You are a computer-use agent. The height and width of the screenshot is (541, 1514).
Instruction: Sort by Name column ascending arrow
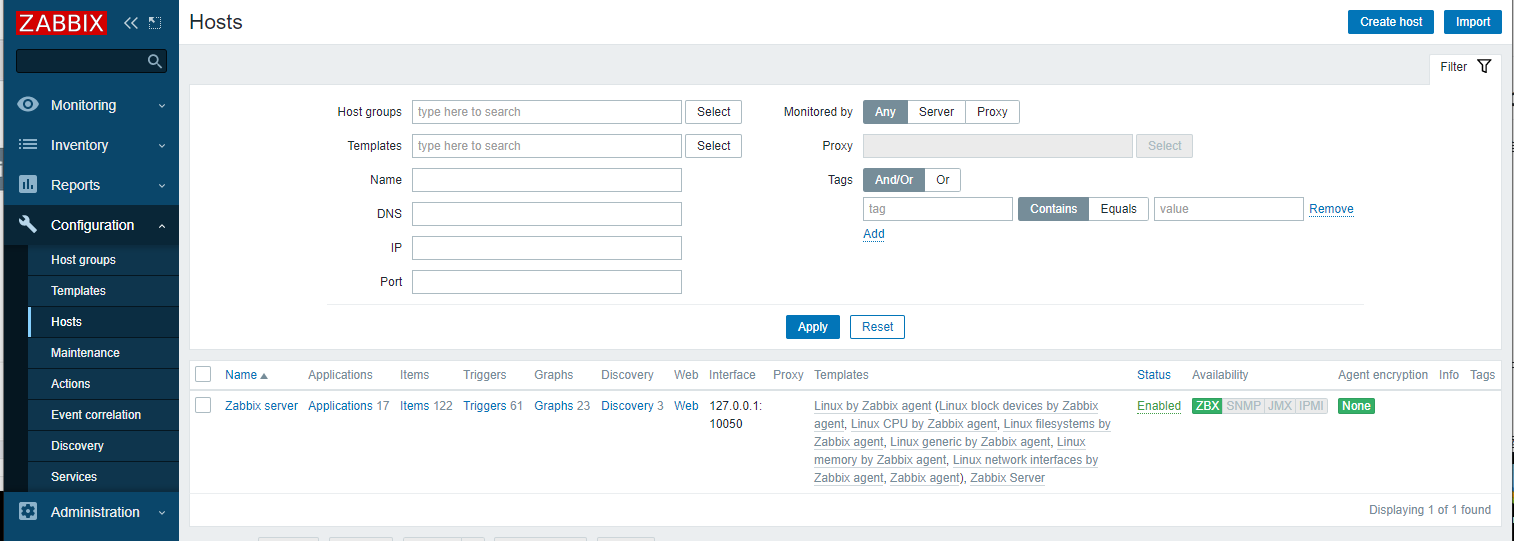click(x=264, y=376)
